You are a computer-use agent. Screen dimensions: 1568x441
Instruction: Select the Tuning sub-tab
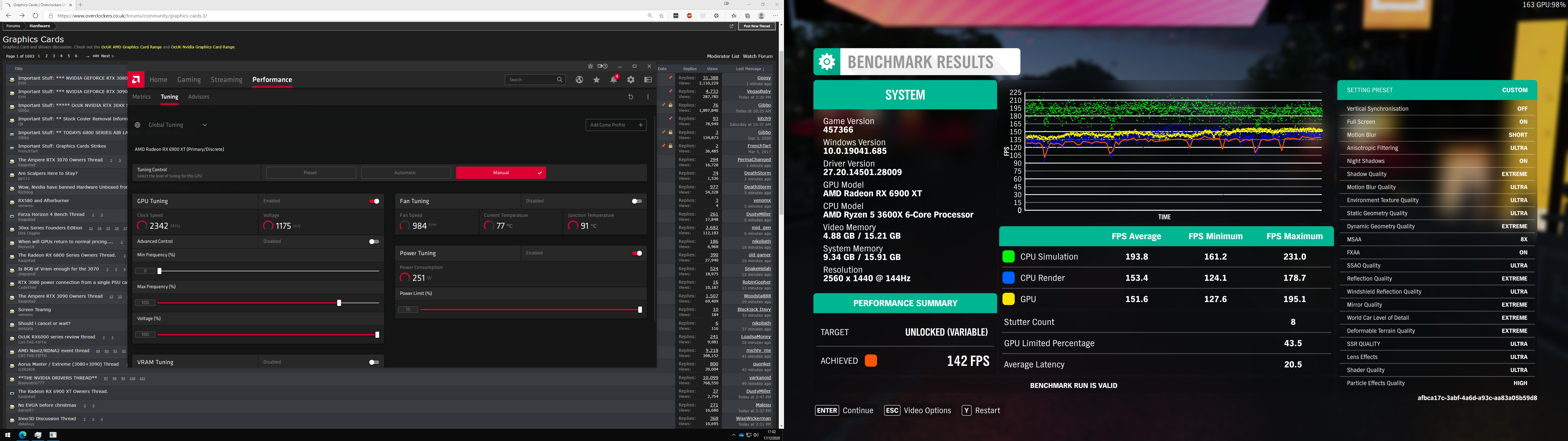(x=169, y=97)
